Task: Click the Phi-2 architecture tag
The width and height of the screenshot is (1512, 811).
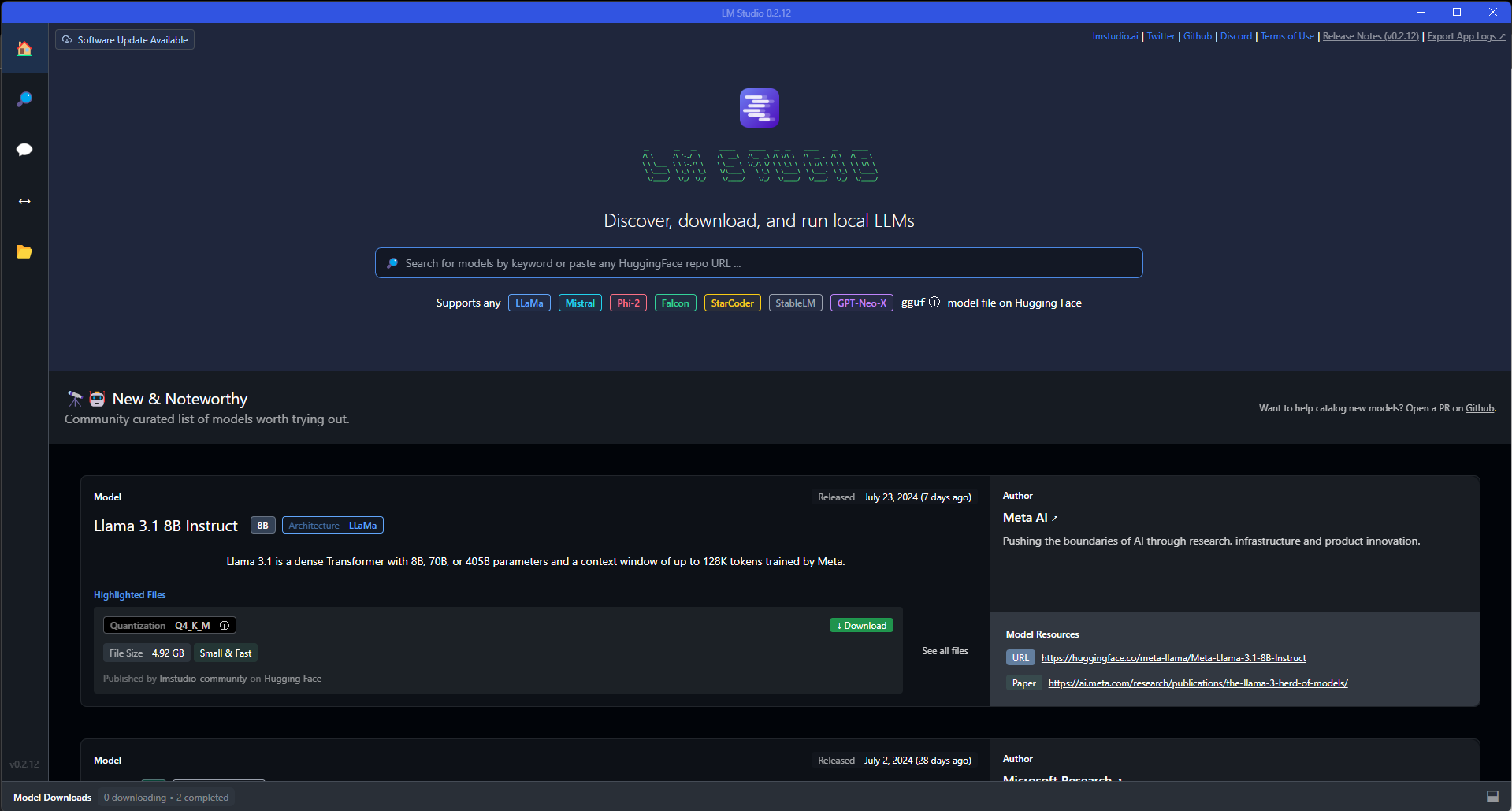Action: [x=628, y=303]
